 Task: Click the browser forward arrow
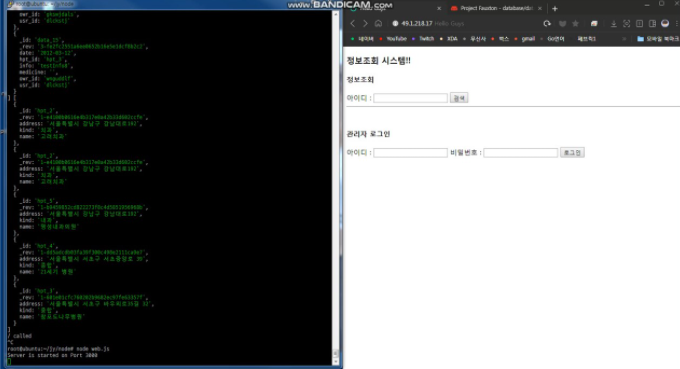365,23
